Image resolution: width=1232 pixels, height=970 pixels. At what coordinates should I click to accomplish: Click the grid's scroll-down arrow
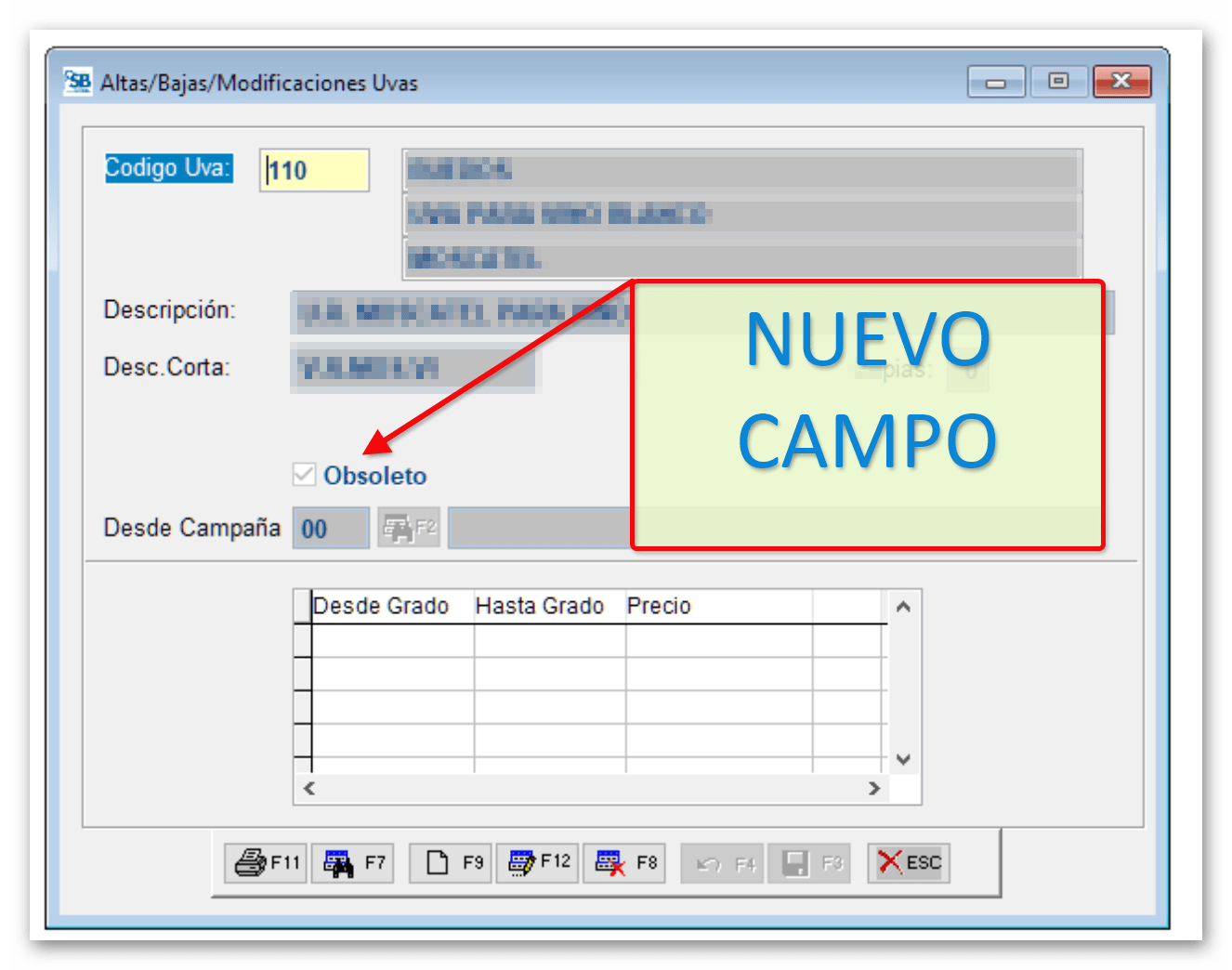click(x=902, y=757)
